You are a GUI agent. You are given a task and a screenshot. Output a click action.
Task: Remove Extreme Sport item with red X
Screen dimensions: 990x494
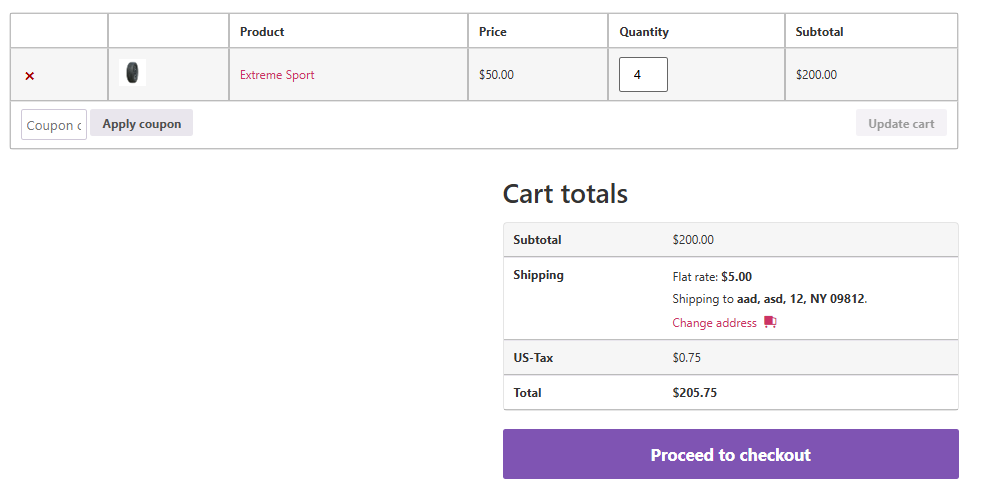coord(29,76)
